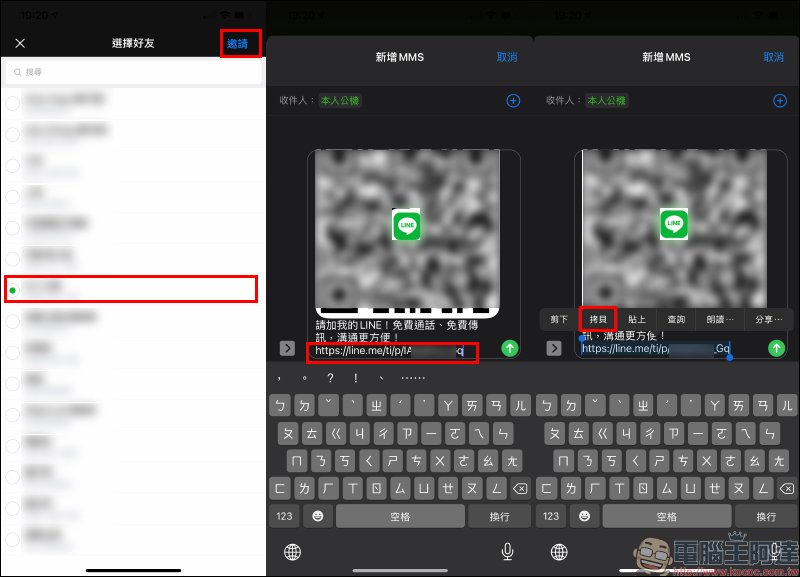Tap the QR code image, middle screen
Viewport: 800px width, 577px height.
(407, 232)
